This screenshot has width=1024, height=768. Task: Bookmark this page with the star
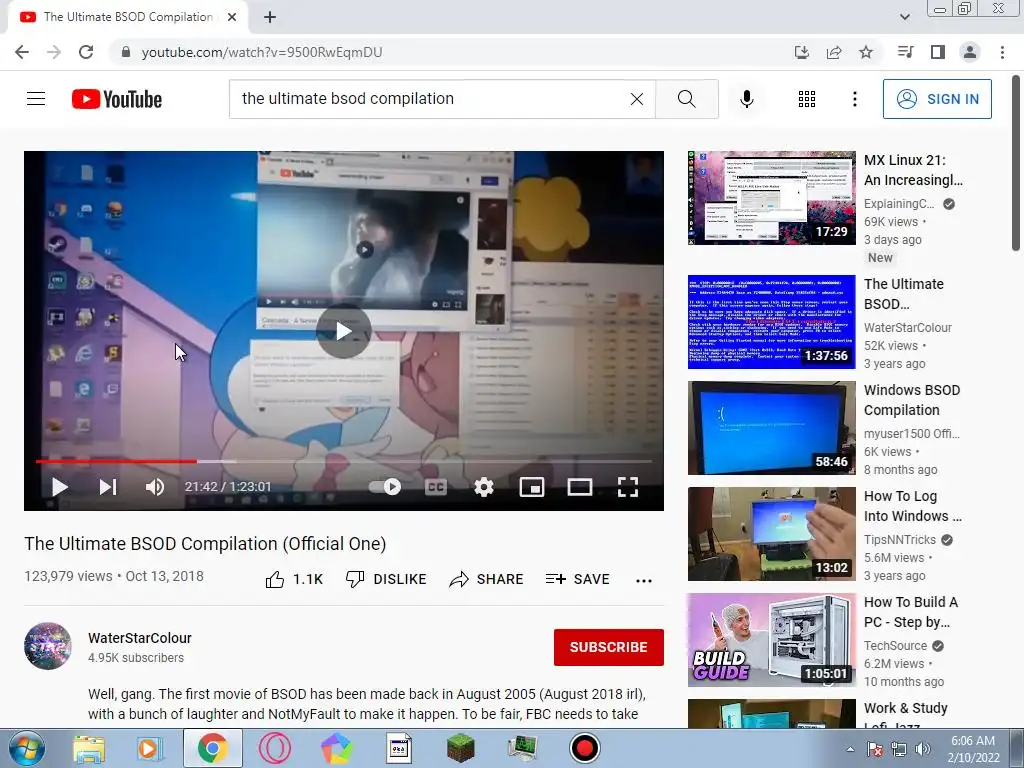pyautogui.click(x=866, y=52)
